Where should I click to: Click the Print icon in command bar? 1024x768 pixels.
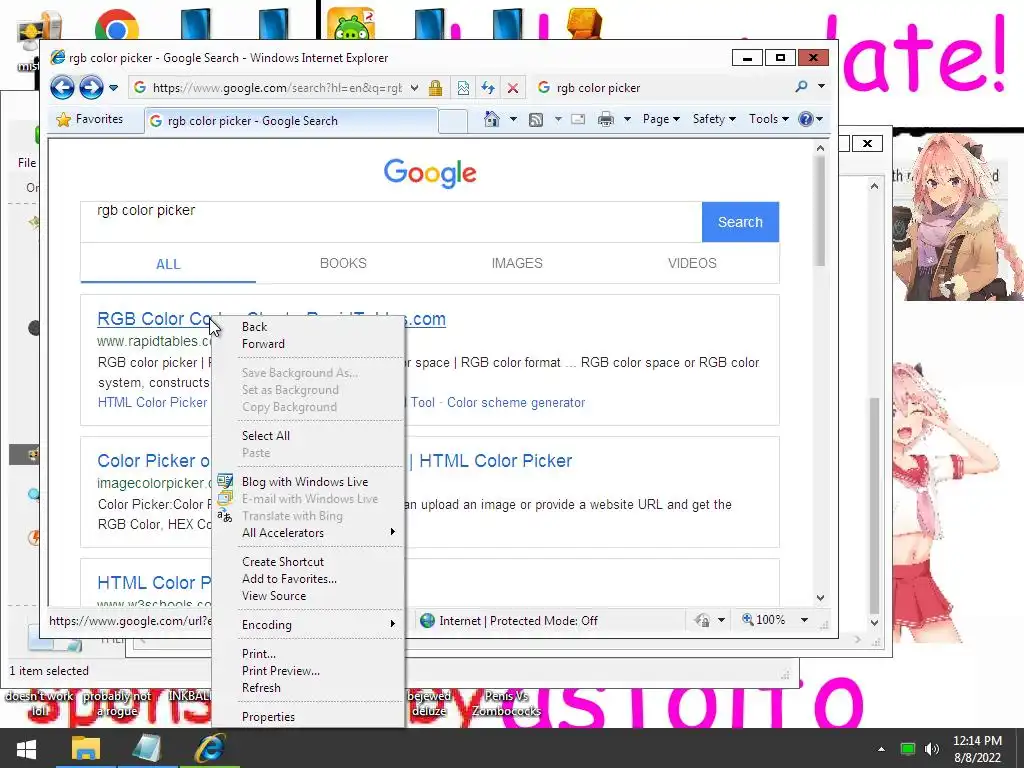tap(606, 119)
